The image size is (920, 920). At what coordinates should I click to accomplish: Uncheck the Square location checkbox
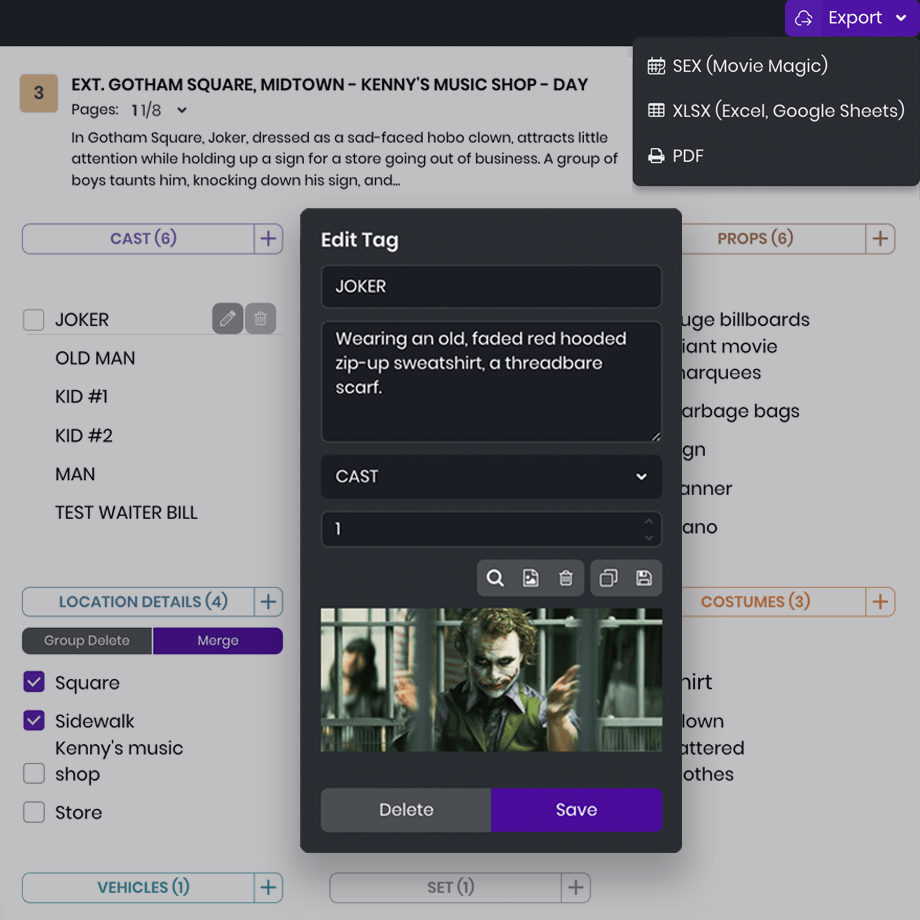34,682
